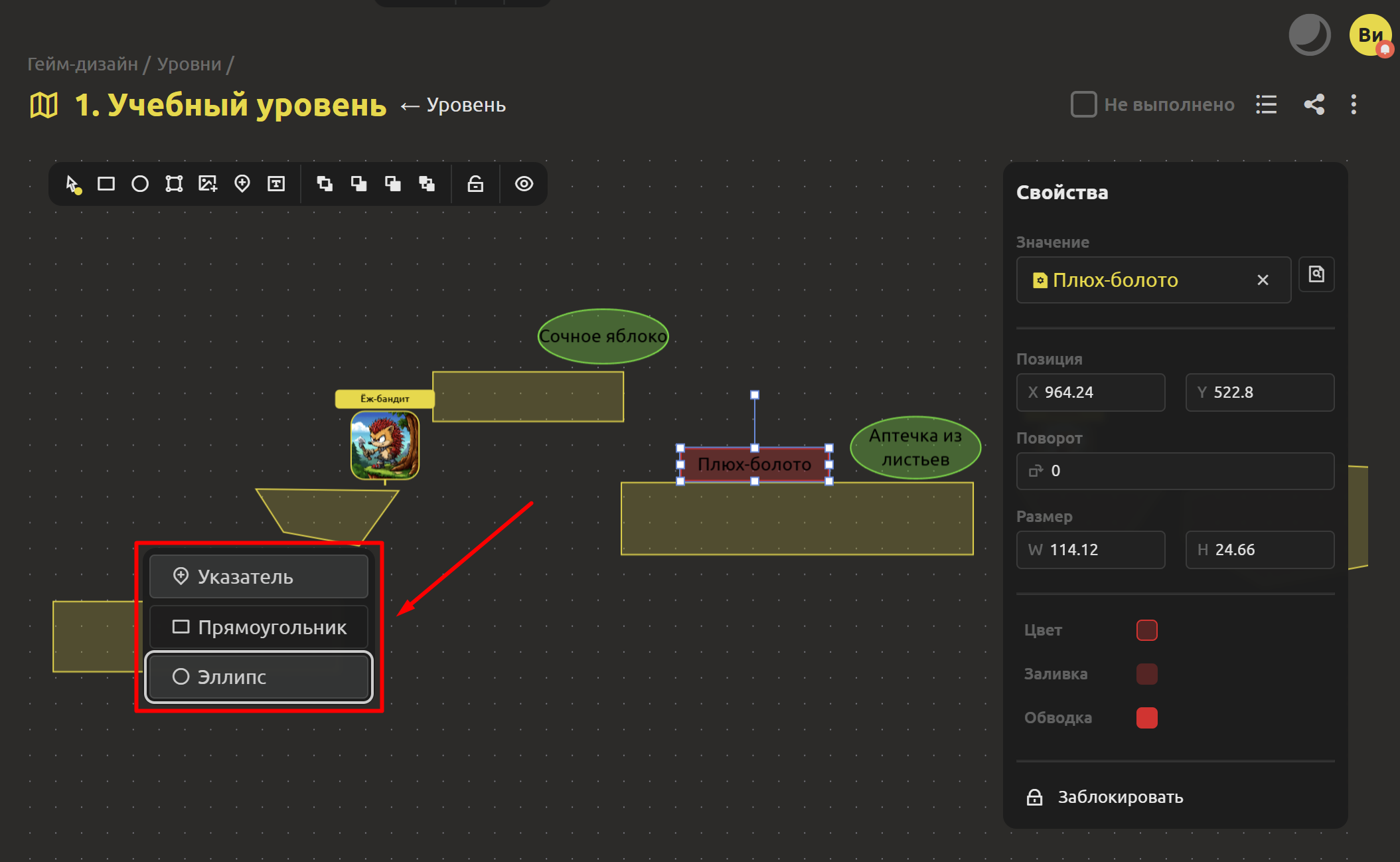Open the share options icon
Viewport: 1400px width, 862px height.
click(1314, 104)
